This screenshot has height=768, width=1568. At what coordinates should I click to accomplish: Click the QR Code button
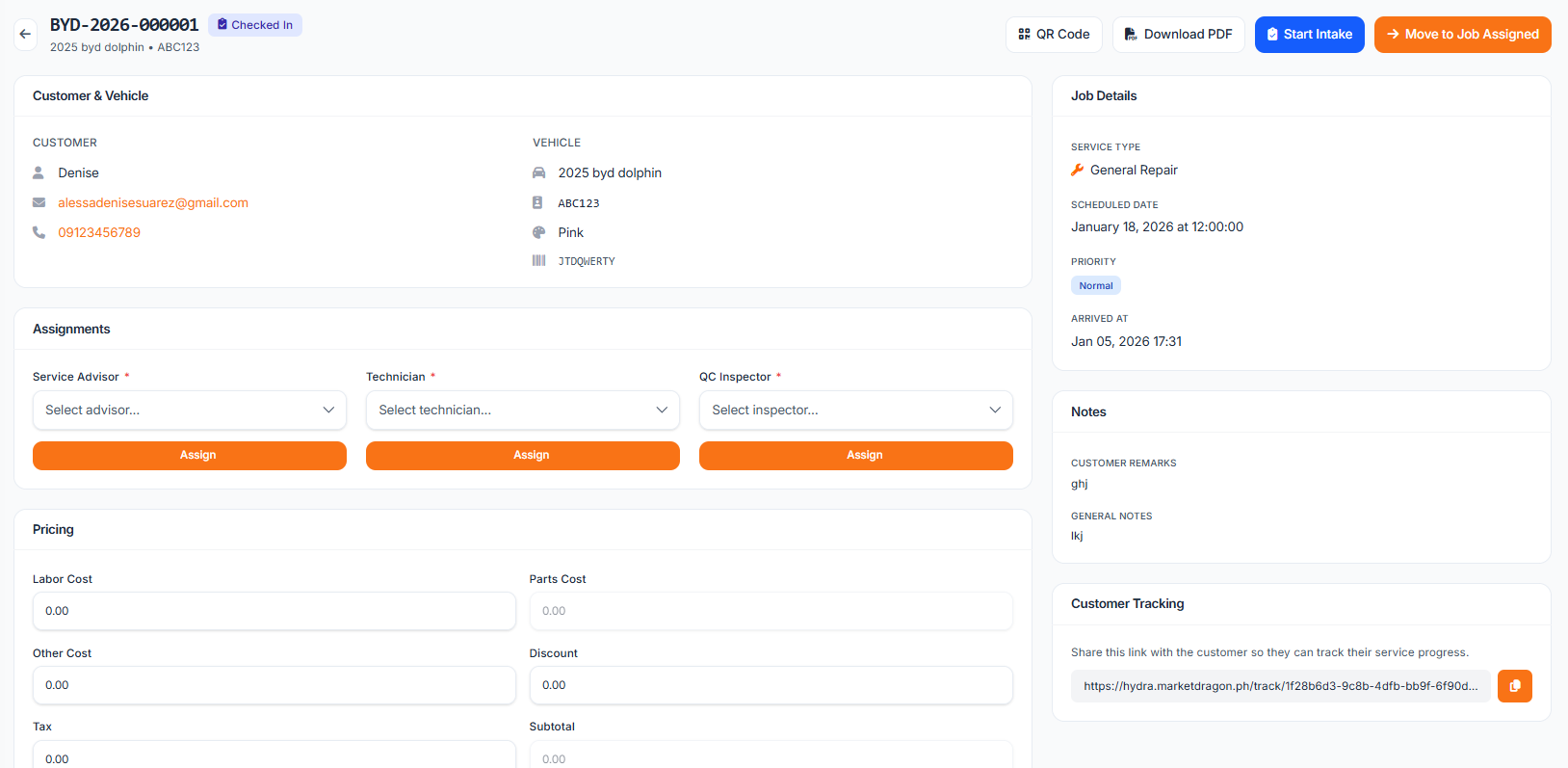[1054, 35]
